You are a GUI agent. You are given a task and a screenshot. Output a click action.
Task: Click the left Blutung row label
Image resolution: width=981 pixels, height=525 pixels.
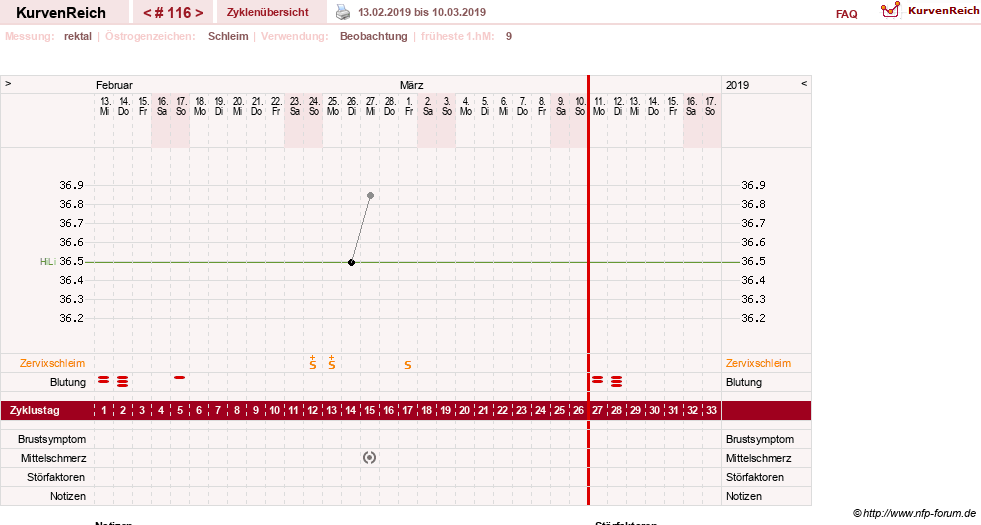click(x=68, y=382)
